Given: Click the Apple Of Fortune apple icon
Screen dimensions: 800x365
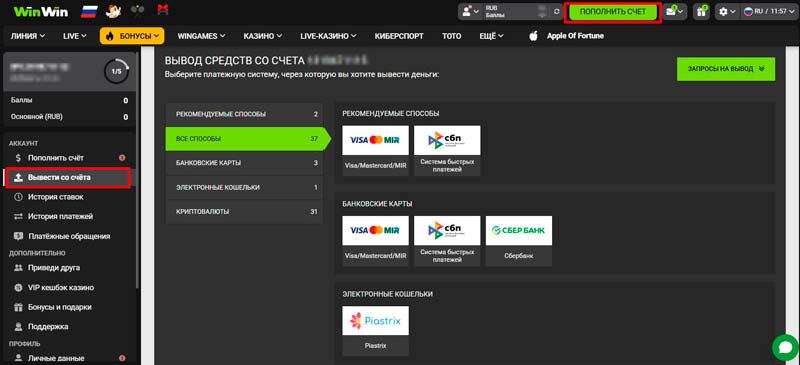Looking at the screenshot, I should 534,36.
